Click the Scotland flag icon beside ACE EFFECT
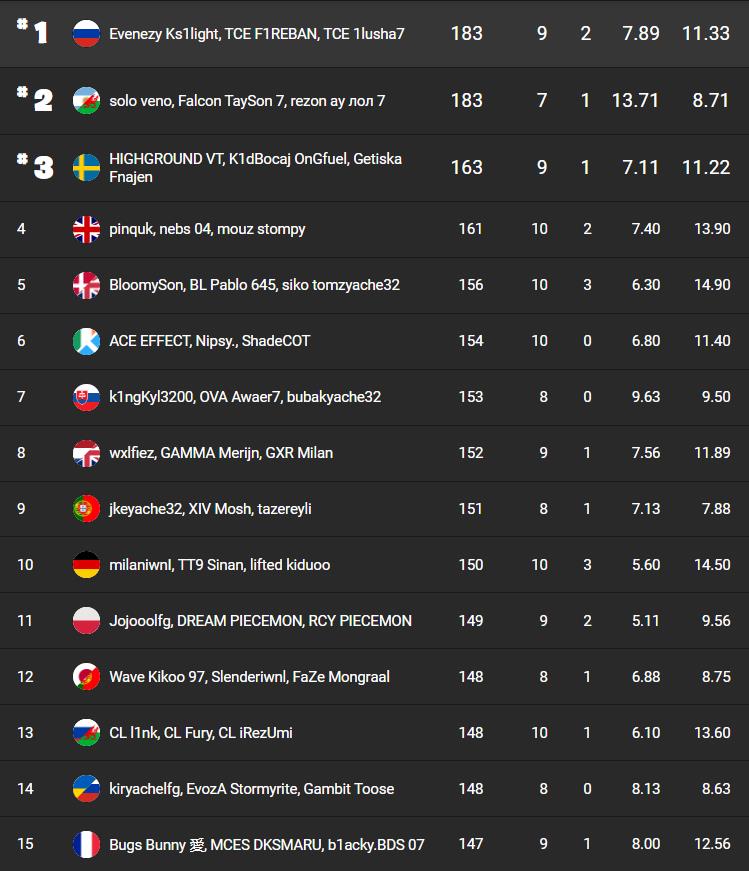749x871 pixels. [86, 341]
